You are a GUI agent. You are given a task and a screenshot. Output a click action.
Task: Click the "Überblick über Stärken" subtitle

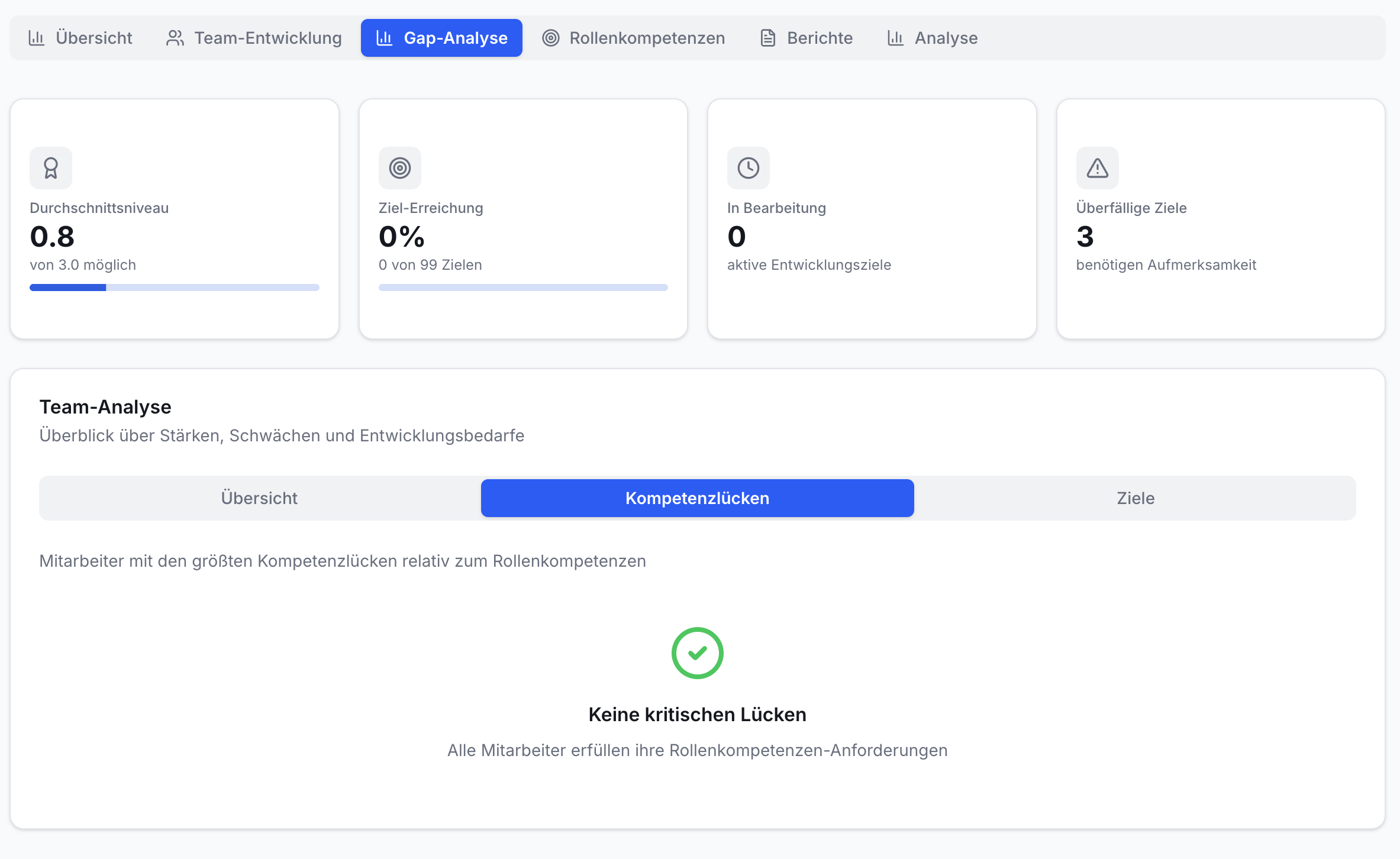[282, 435]
